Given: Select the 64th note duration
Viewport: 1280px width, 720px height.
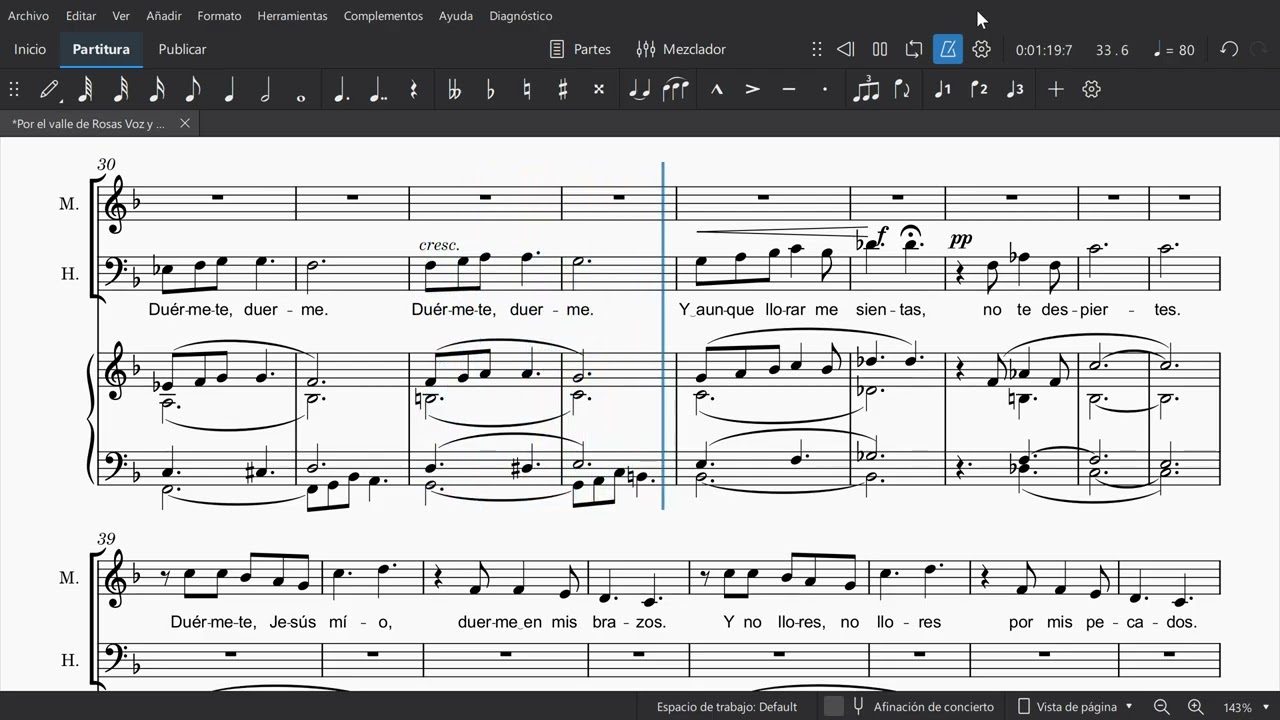Looking at the screenshot, I should [x=85, y=89].
